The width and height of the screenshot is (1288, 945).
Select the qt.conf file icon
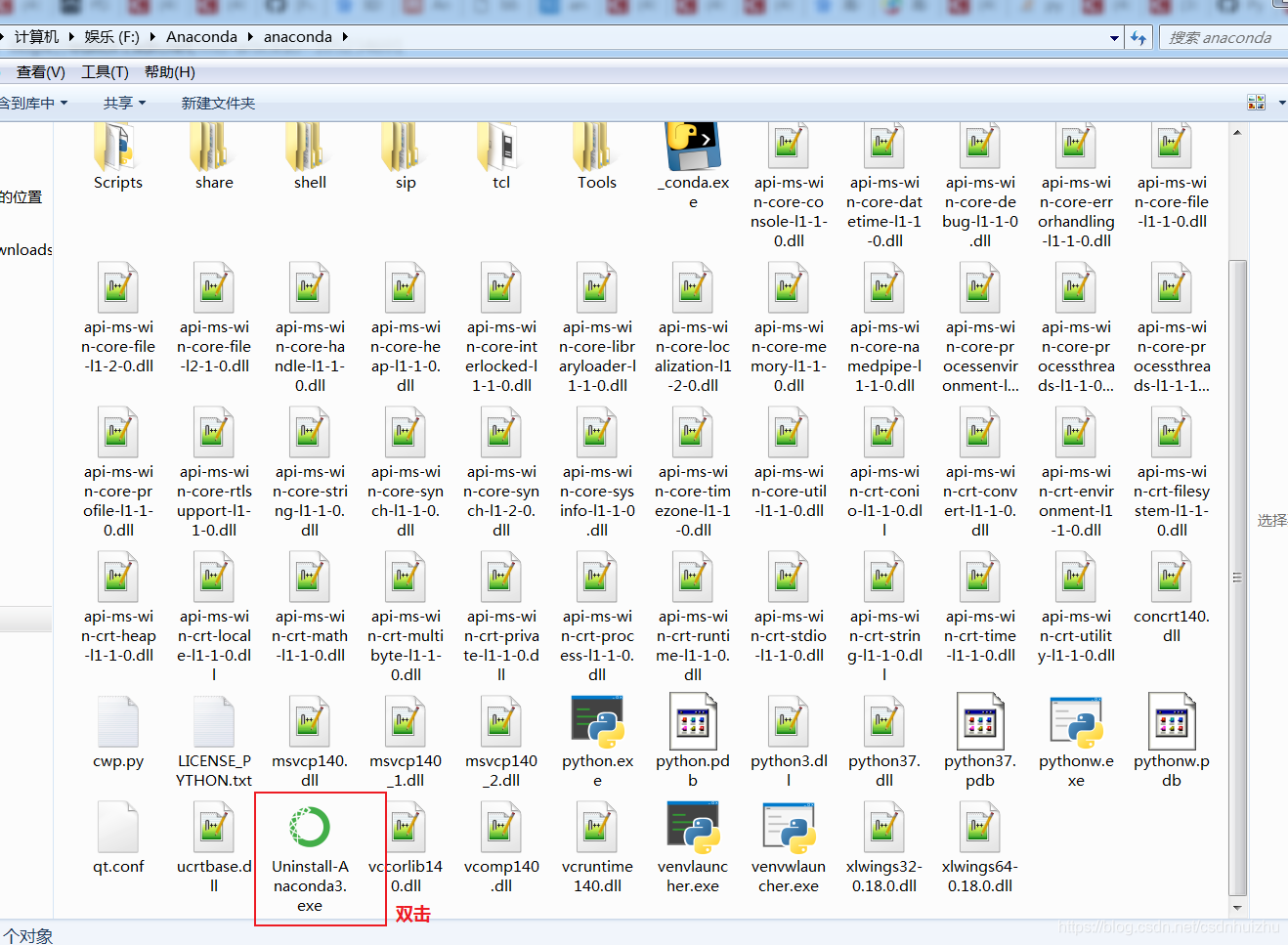tap(118, 827)
